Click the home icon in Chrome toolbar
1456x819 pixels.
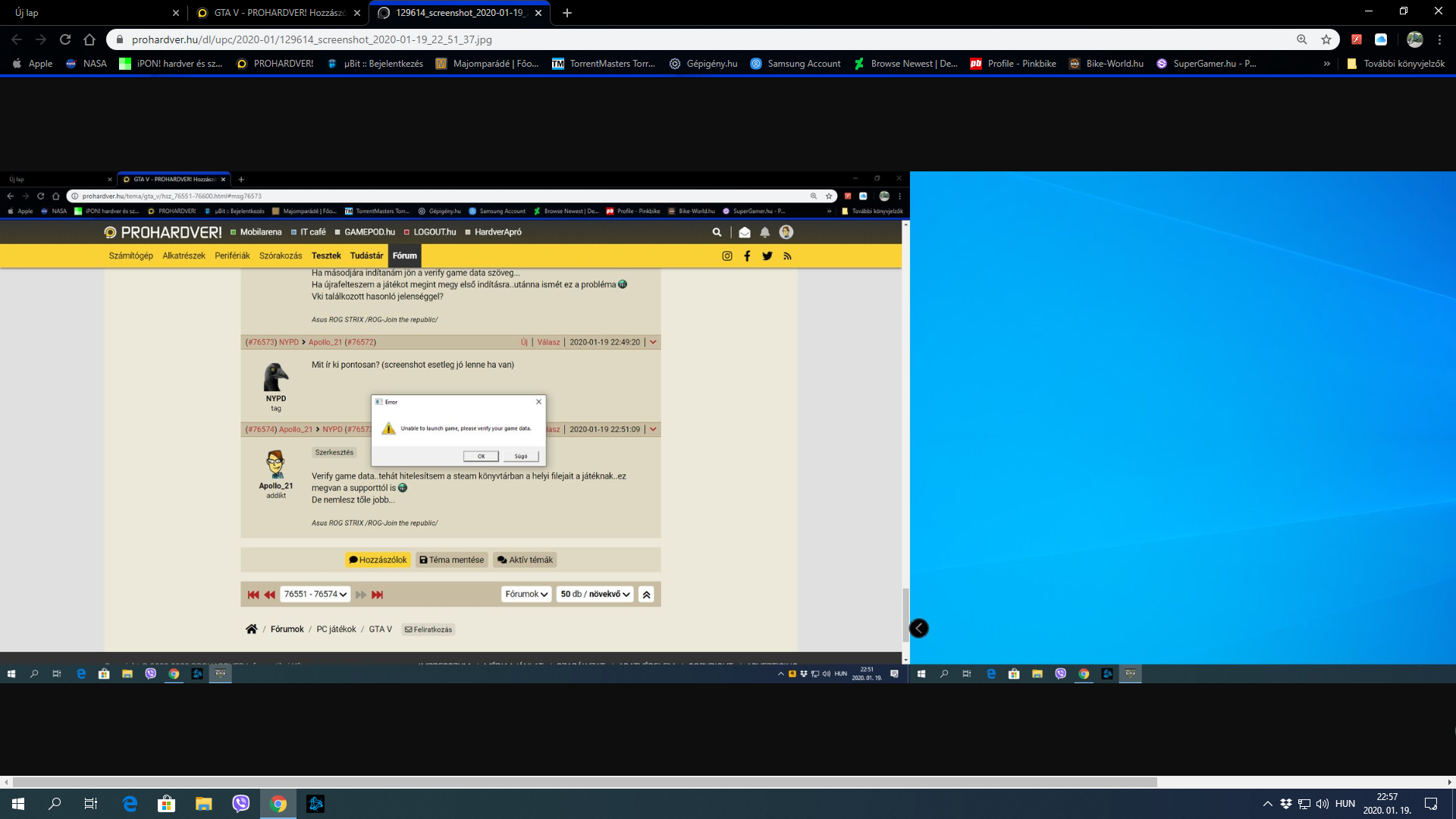(89, 39)
